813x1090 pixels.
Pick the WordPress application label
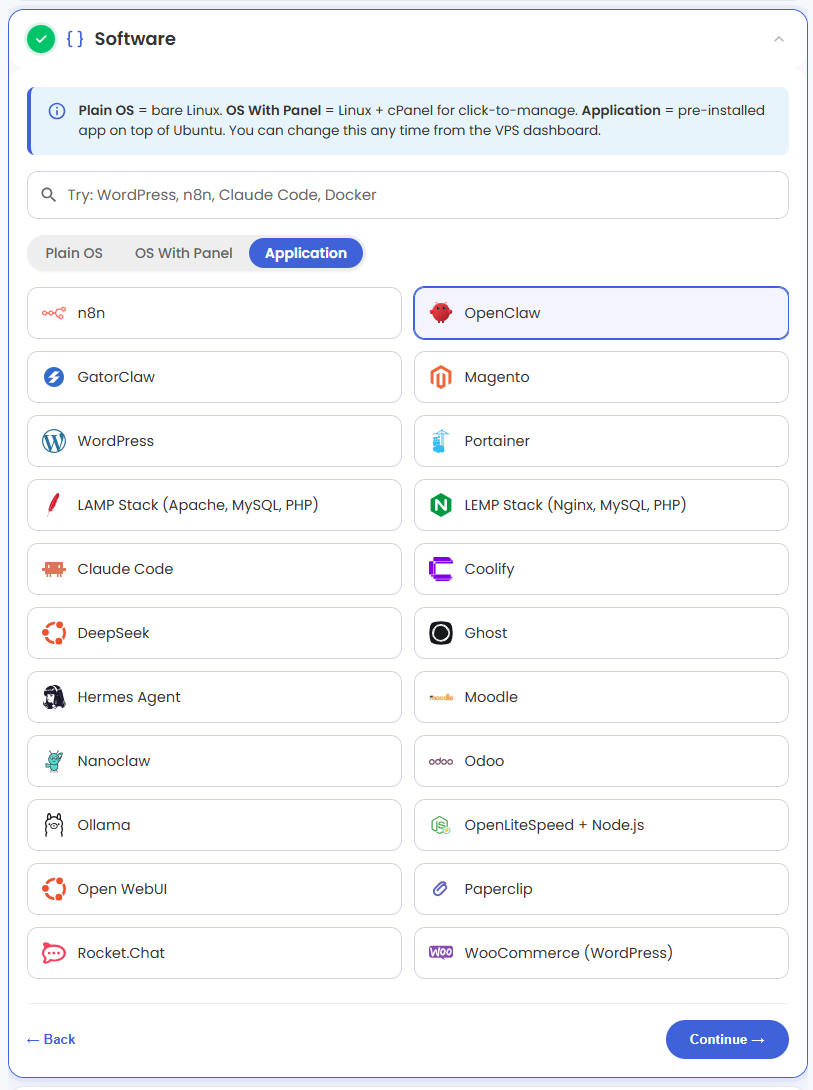(x=115, y=441)
